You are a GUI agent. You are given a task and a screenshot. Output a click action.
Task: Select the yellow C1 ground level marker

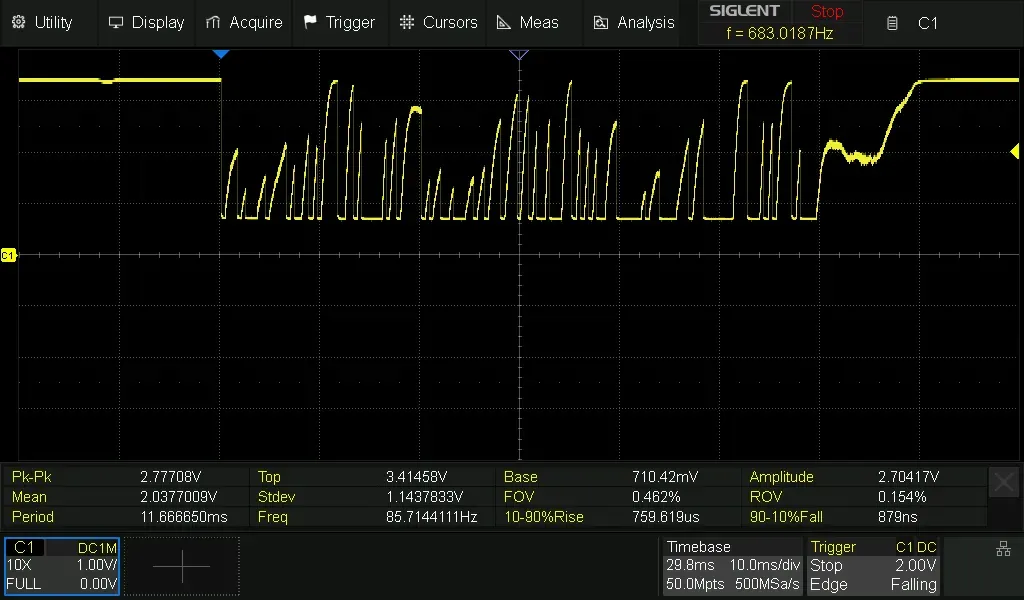pos(8,256)
